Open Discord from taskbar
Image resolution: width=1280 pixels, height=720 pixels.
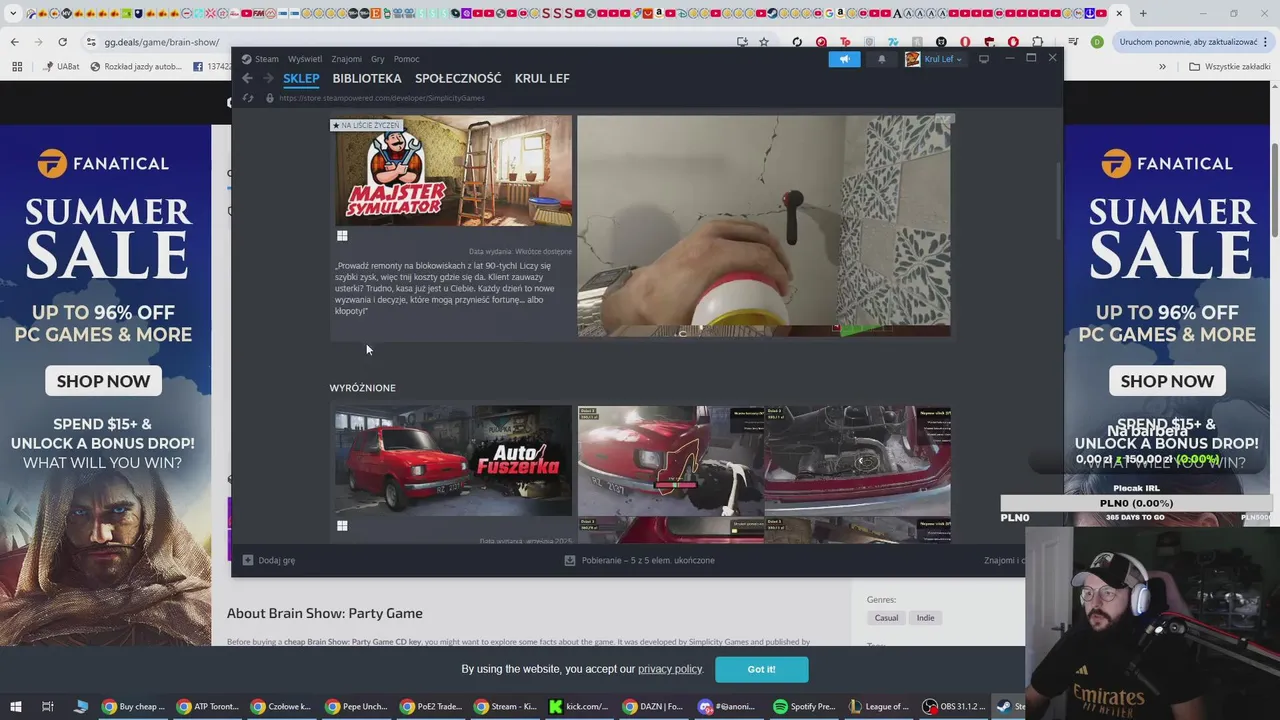[x=731, y=706]
